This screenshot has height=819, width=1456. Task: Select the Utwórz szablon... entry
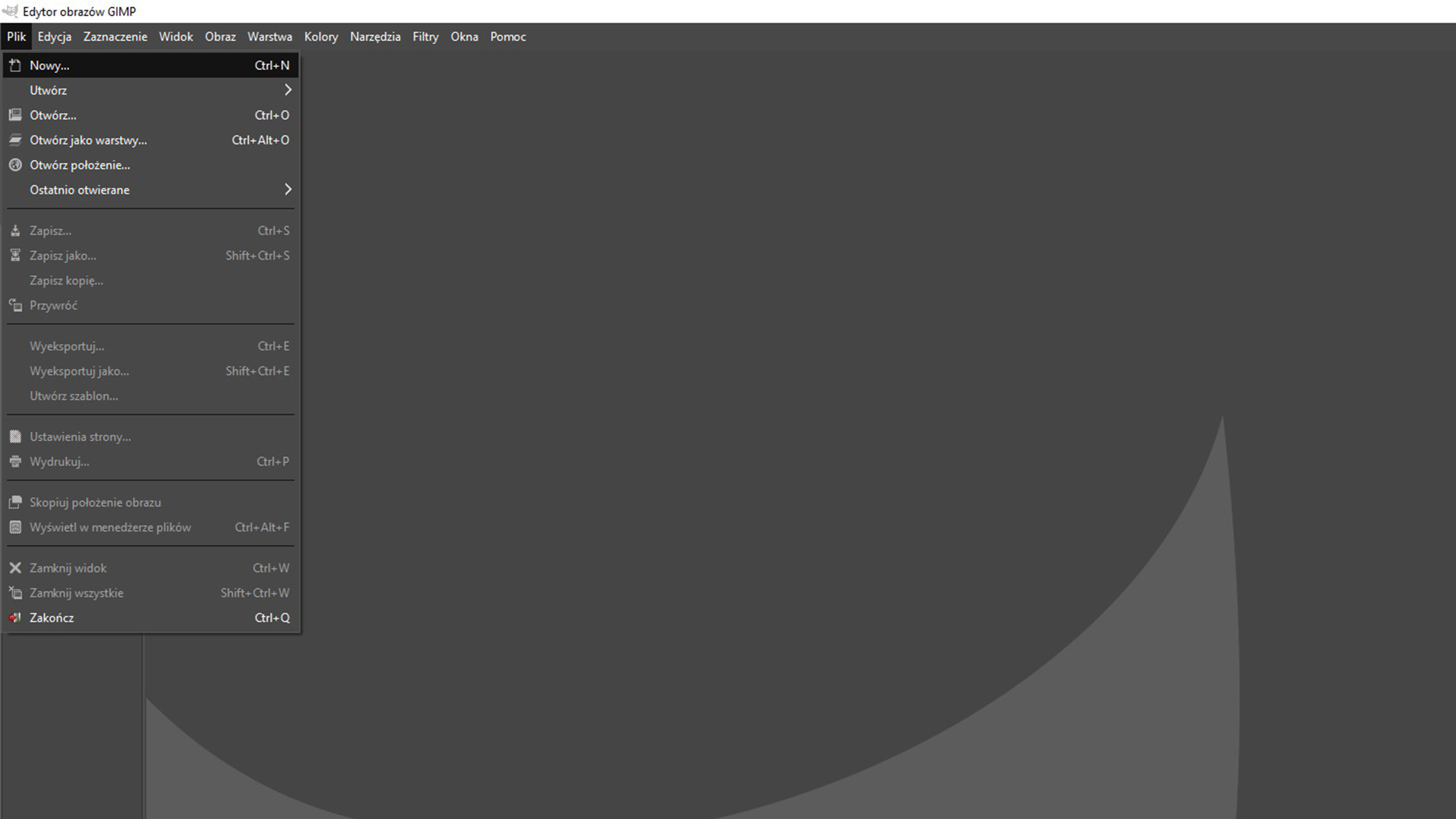click(74, 396)
